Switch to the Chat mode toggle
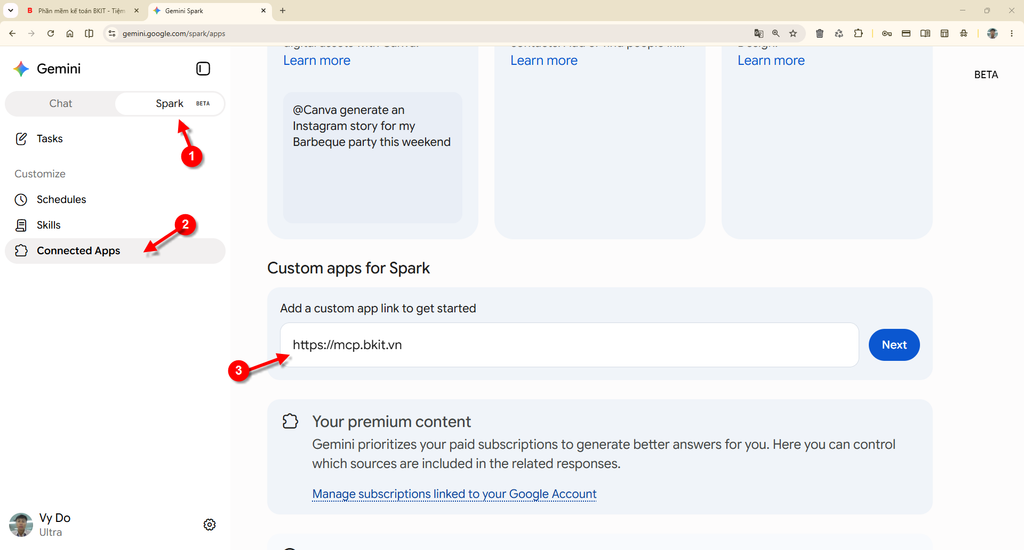 coord(61,103)
